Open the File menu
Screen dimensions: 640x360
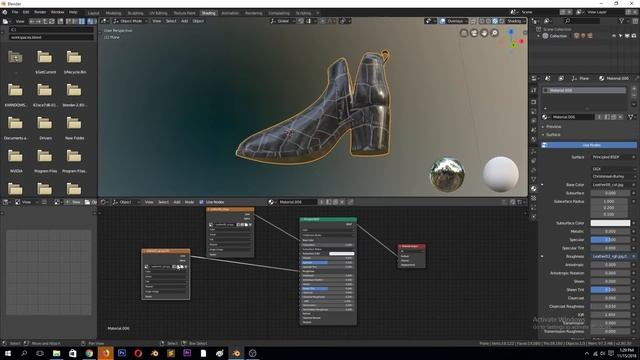coord(15,12)
